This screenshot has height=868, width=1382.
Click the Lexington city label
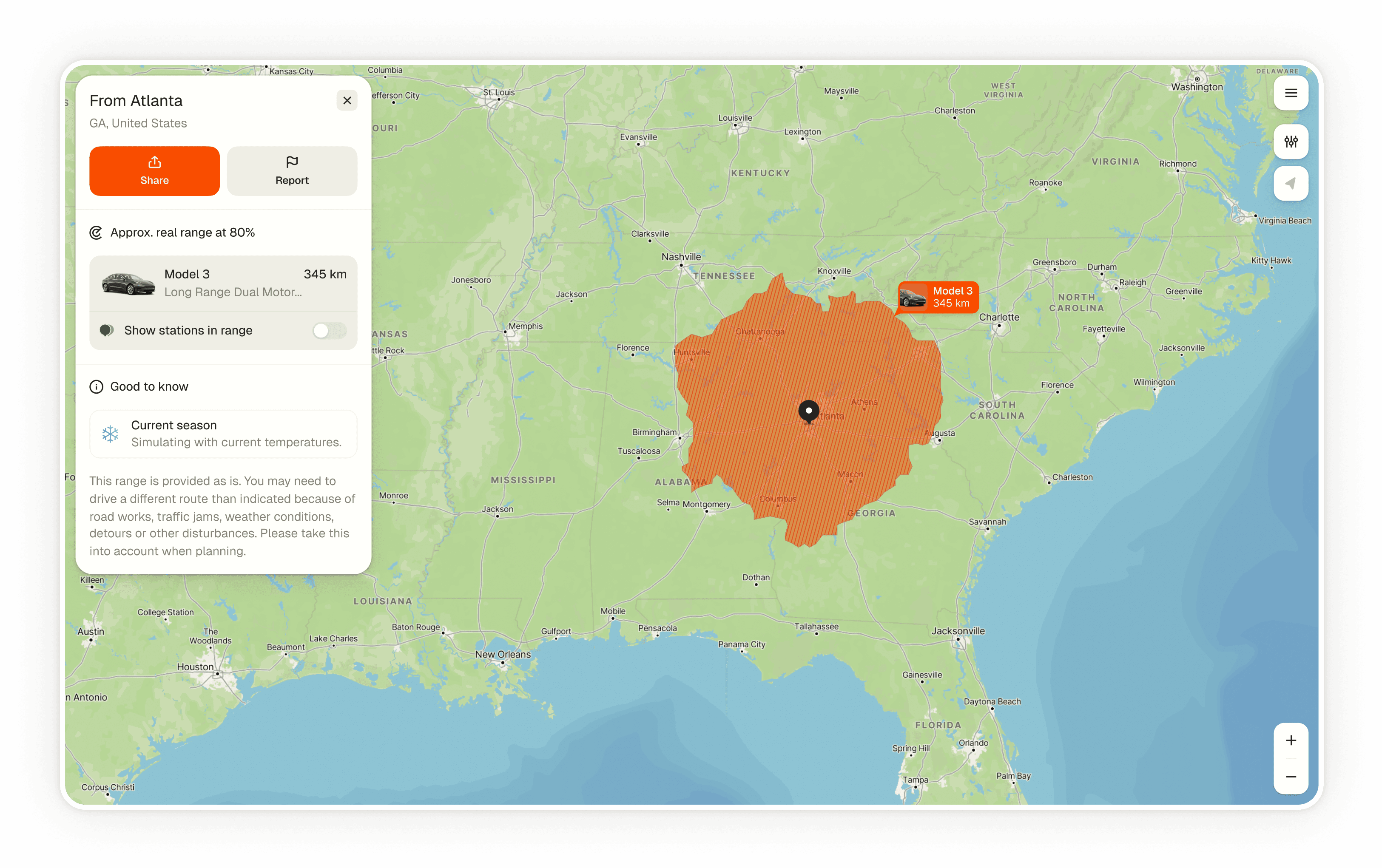click(x=802, y=132)
